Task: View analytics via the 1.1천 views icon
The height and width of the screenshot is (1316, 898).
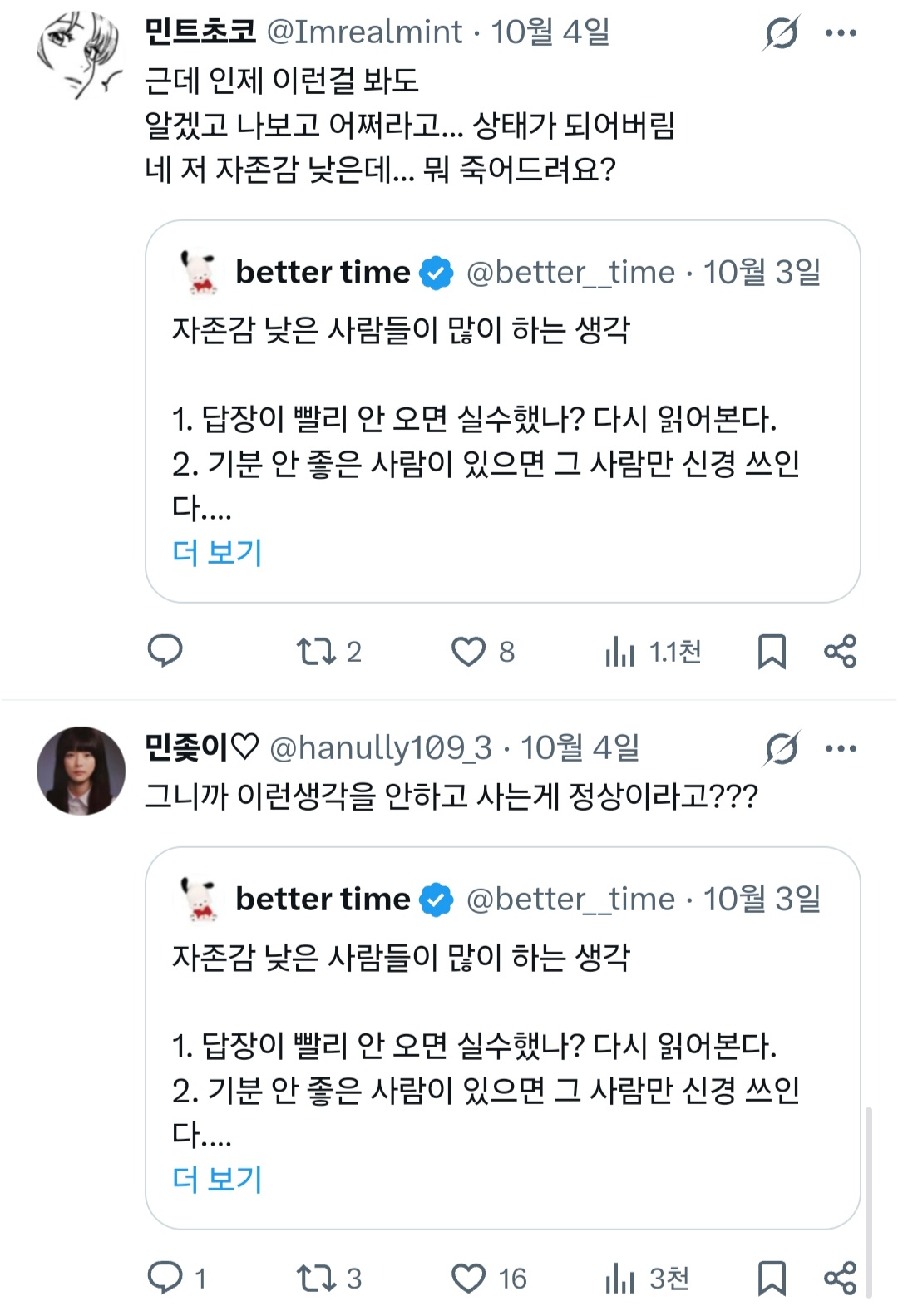Action: [619, 653]
